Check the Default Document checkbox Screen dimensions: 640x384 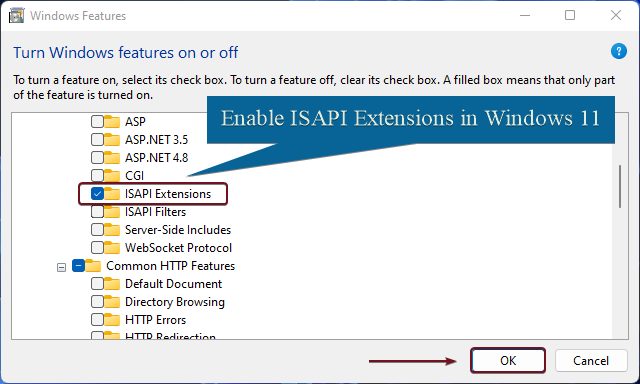click(97, 284)
